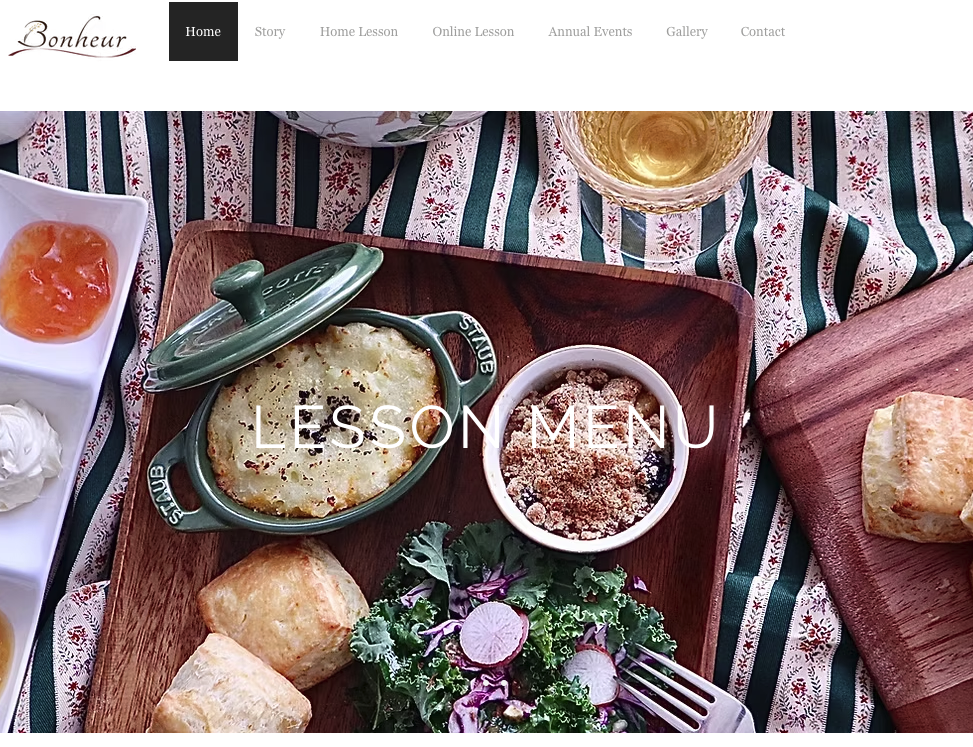
Task: Open the Home Lesson page
Action: coord(359,32)
